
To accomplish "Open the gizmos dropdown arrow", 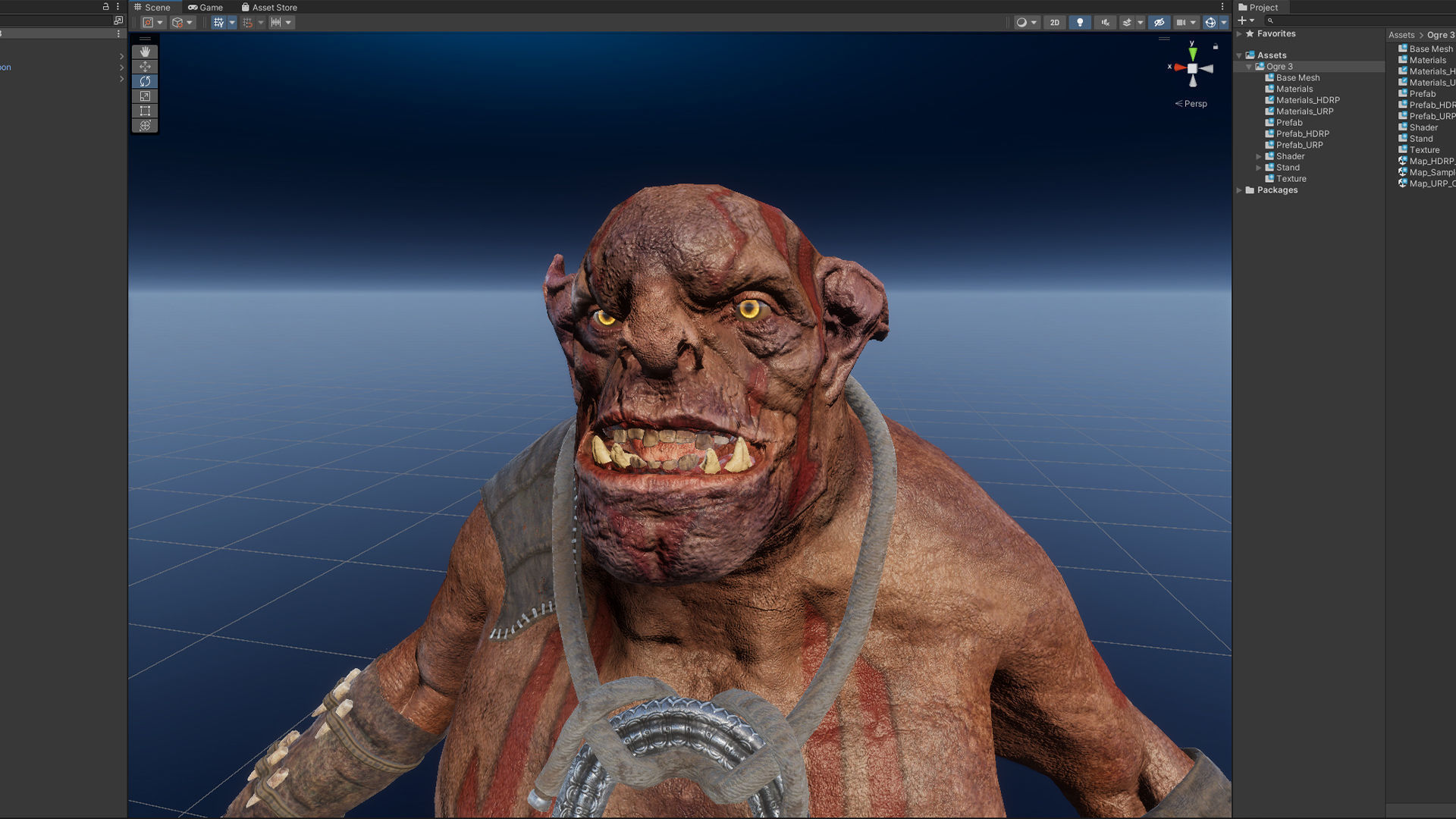I will (x=1224, y=23).
